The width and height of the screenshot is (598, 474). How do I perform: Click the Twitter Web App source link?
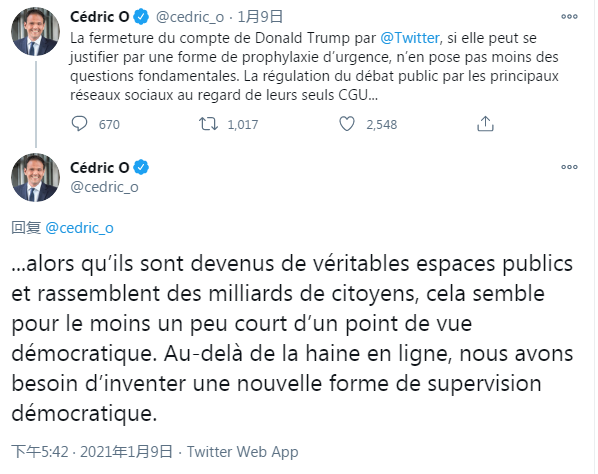(x=243, y=452)
